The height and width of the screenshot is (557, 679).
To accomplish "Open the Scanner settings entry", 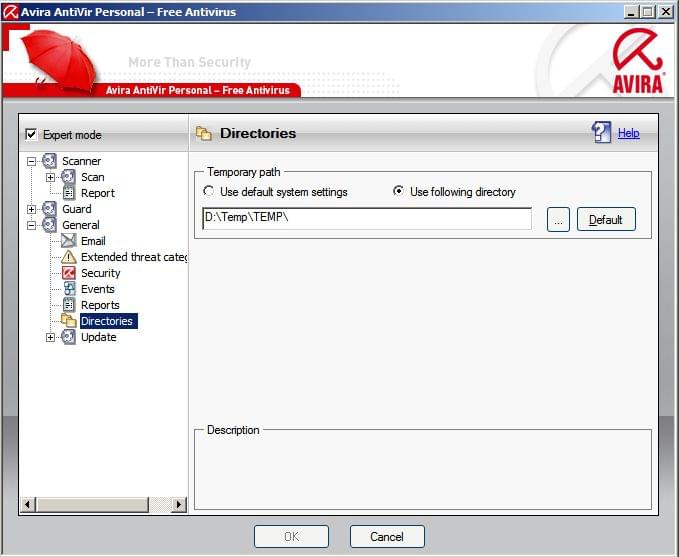I will 81,161.
